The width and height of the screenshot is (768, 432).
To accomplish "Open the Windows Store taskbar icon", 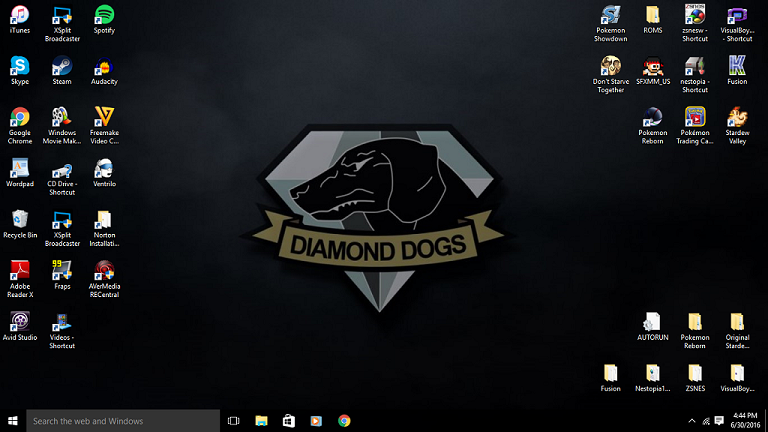I will [x=289, y=421].
